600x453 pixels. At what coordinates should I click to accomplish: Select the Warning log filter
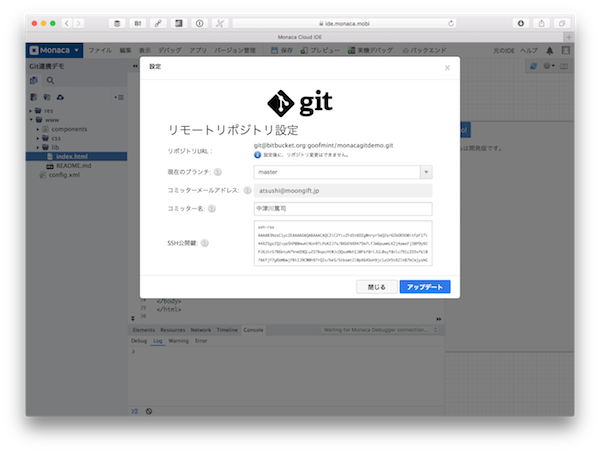point(179,341)
